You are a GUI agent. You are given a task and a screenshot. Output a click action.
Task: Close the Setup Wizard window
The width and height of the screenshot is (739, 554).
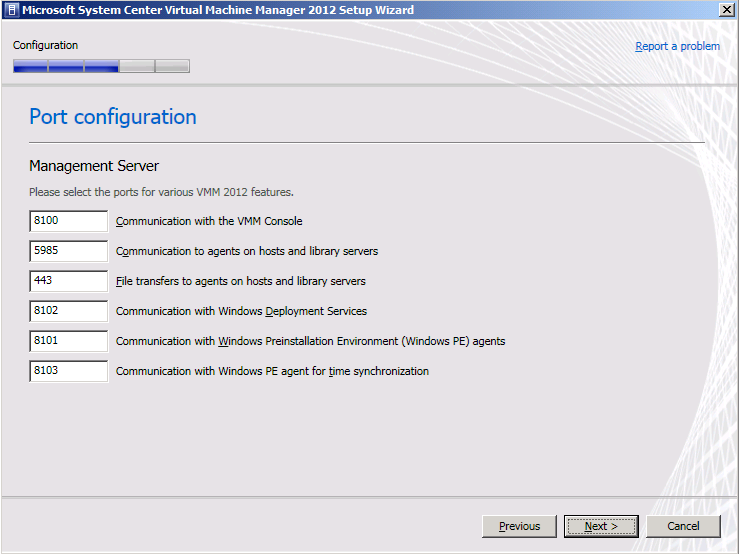(x=727, y=10)
